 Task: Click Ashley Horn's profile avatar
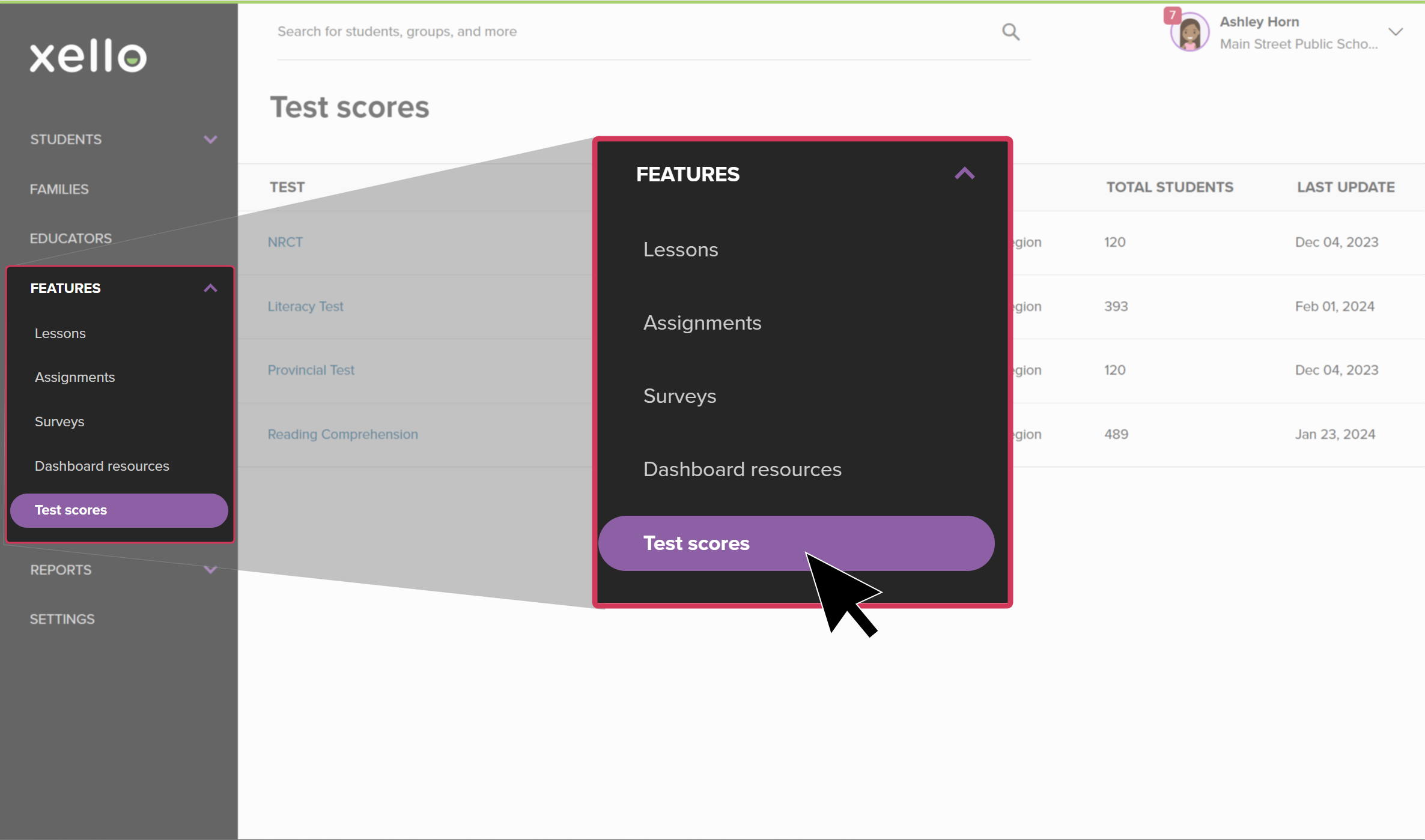point(1190,33)
